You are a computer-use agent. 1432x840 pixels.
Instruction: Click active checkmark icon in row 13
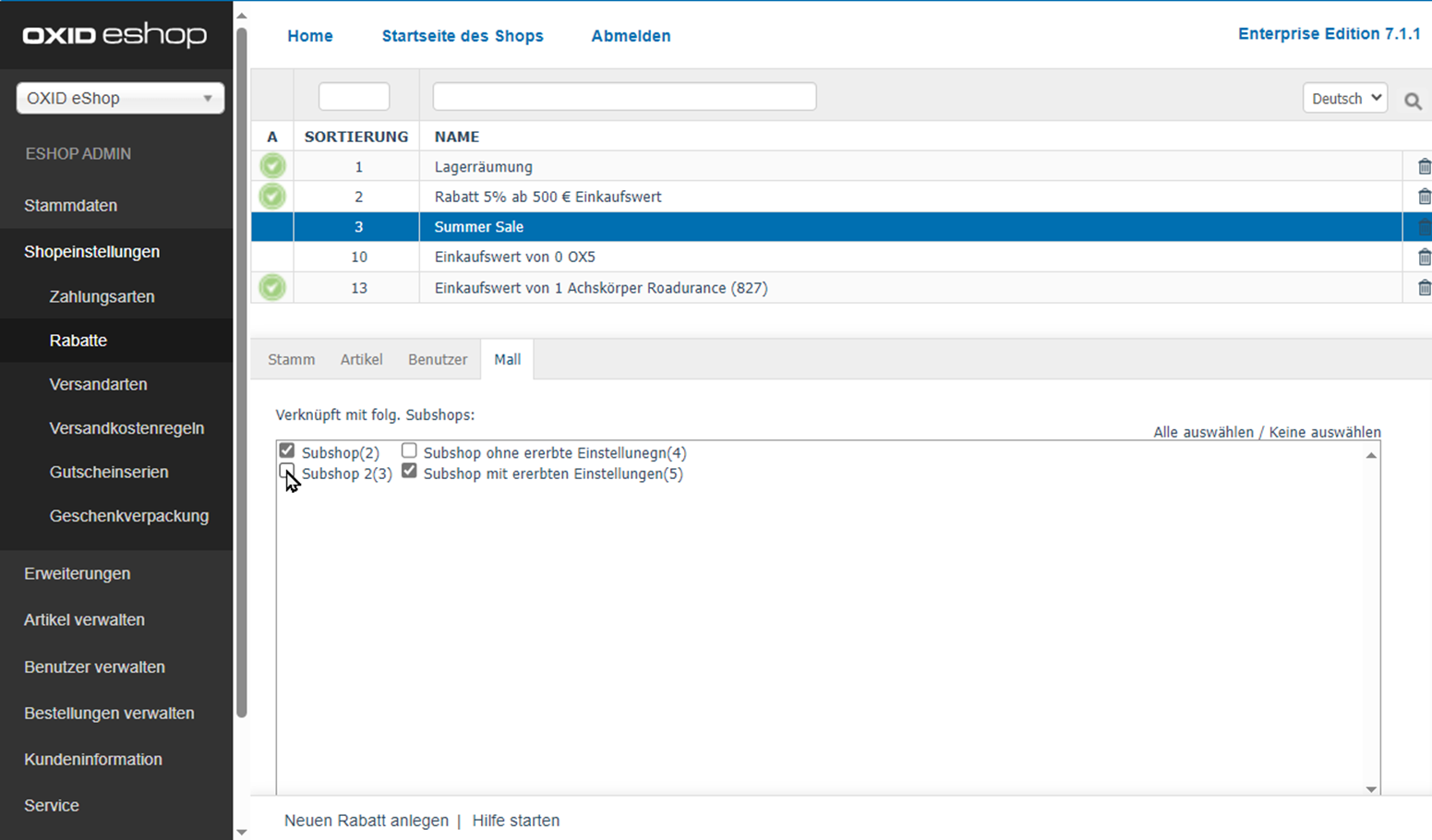coord(272,288)
